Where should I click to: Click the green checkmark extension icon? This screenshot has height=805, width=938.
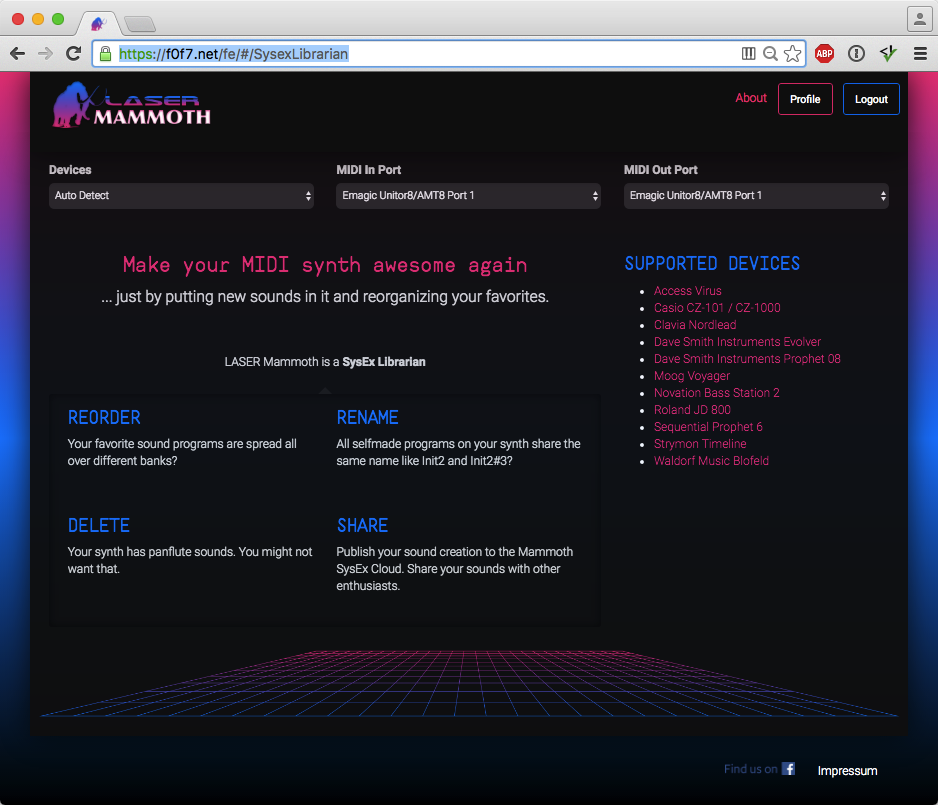(888, 54)
